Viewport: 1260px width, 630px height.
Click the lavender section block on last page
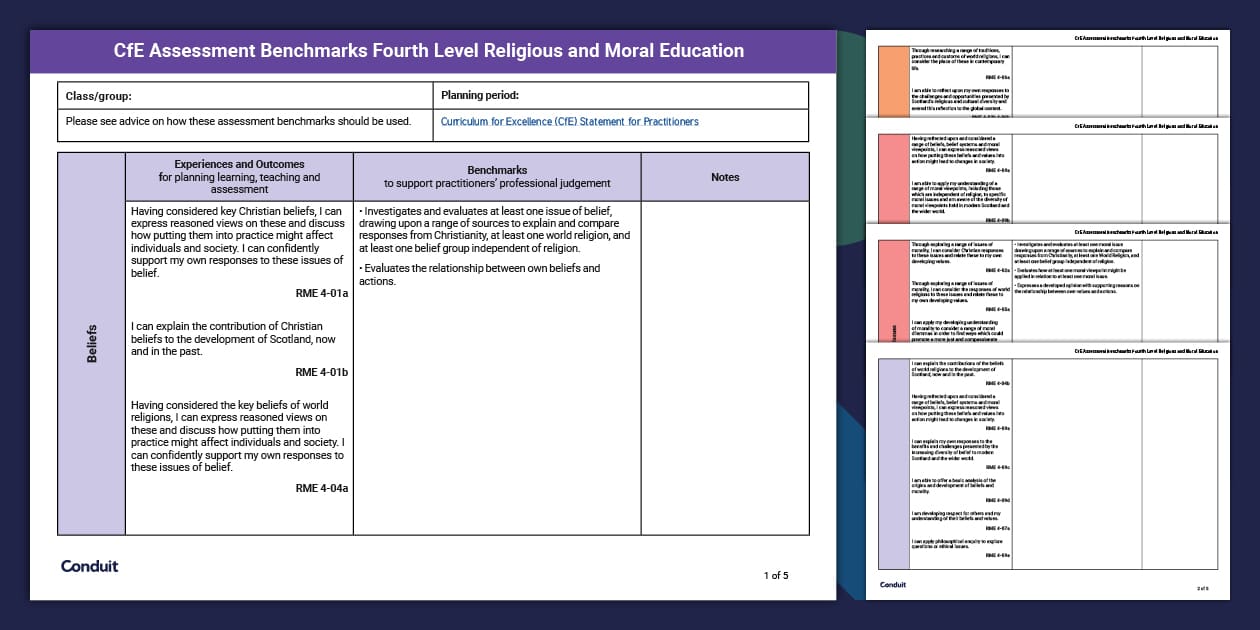click(894, 462)
